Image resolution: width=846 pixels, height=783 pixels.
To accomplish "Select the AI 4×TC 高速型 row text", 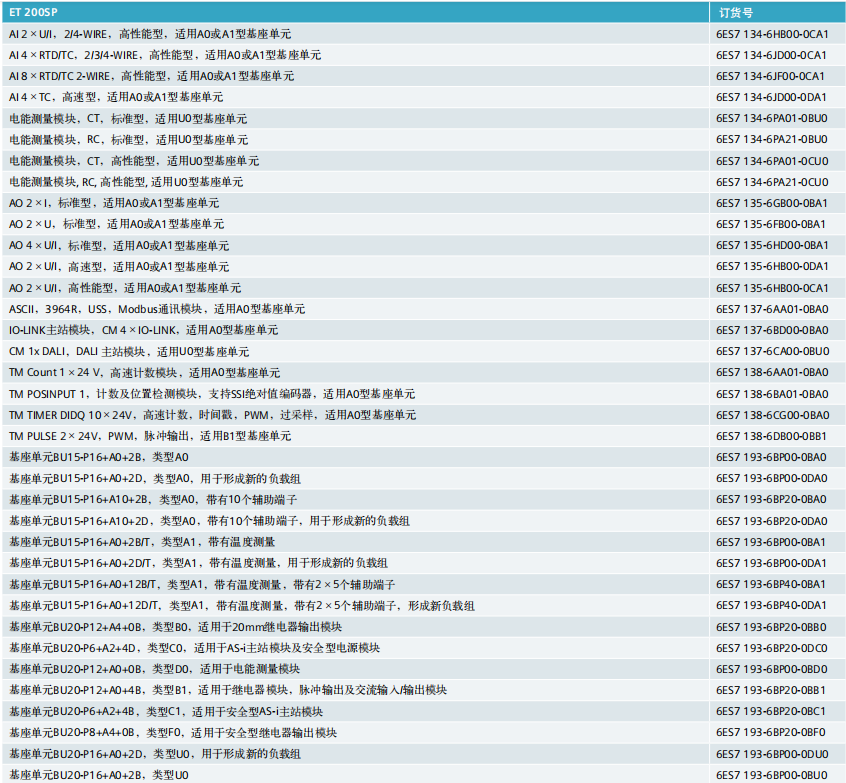I will coord(116,97).
